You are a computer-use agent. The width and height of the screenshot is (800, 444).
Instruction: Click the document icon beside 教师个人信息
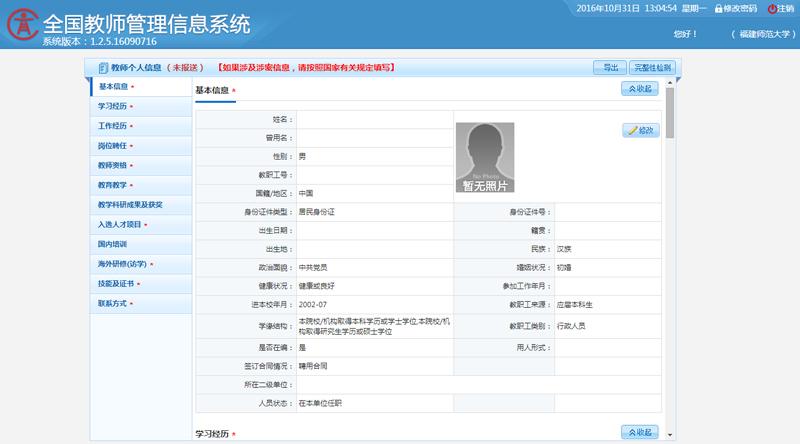tap(103, 67)
